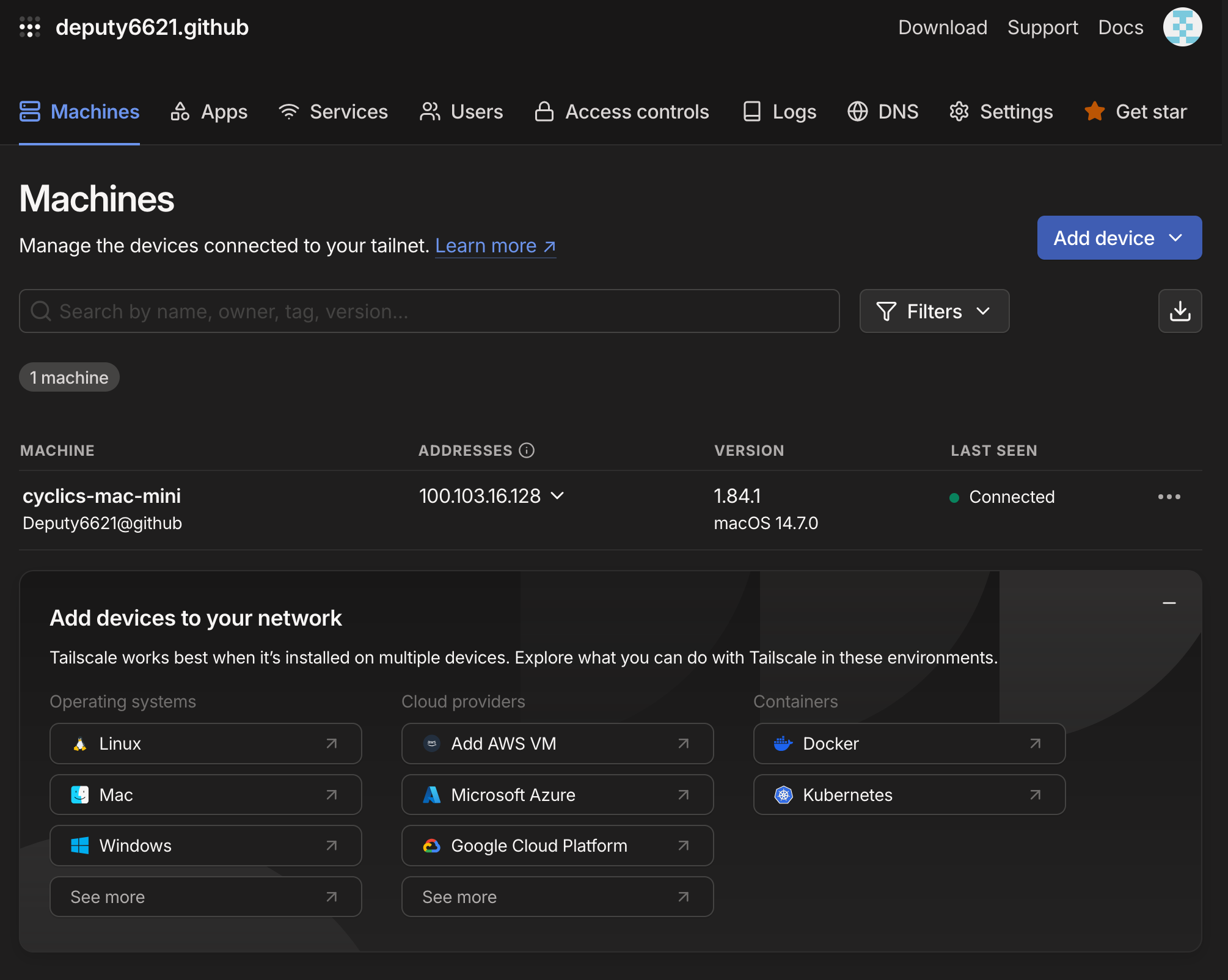The width and height of the screenshot is (1228, 980).
Task: Open the cyclics-mac-mini machine
Action: 101,495
